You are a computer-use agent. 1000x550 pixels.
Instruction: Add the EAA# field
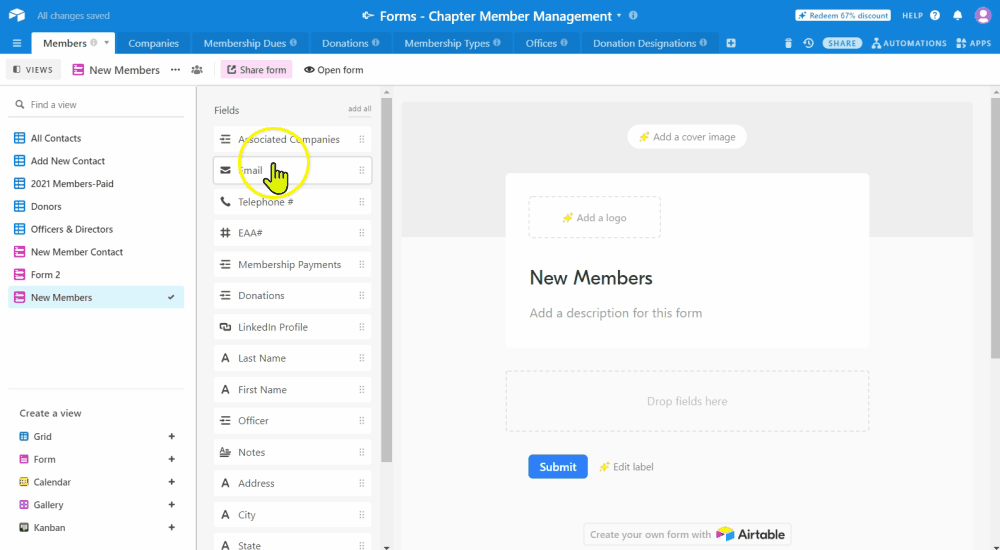(292, 233)
